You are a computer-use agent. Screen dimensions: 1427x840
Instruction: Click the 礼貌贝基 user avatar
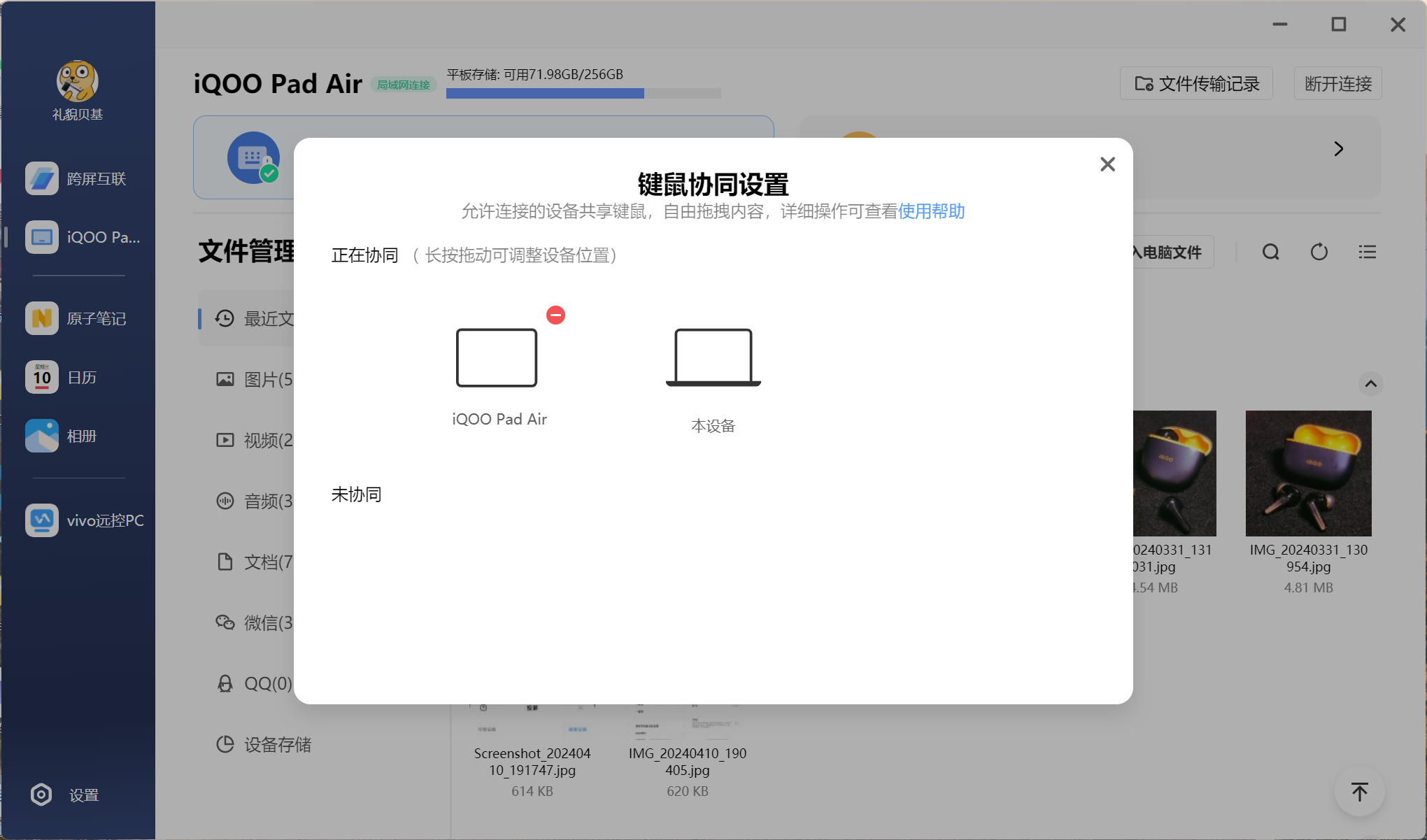[x=77, y=81]
